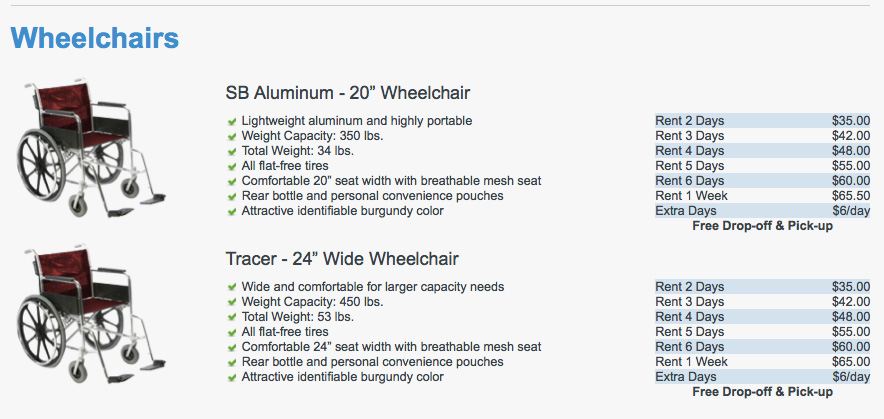Click the checkmark beside Wide and comfortable
Viewport: 884px width, 419px height.
click(232, 287)
